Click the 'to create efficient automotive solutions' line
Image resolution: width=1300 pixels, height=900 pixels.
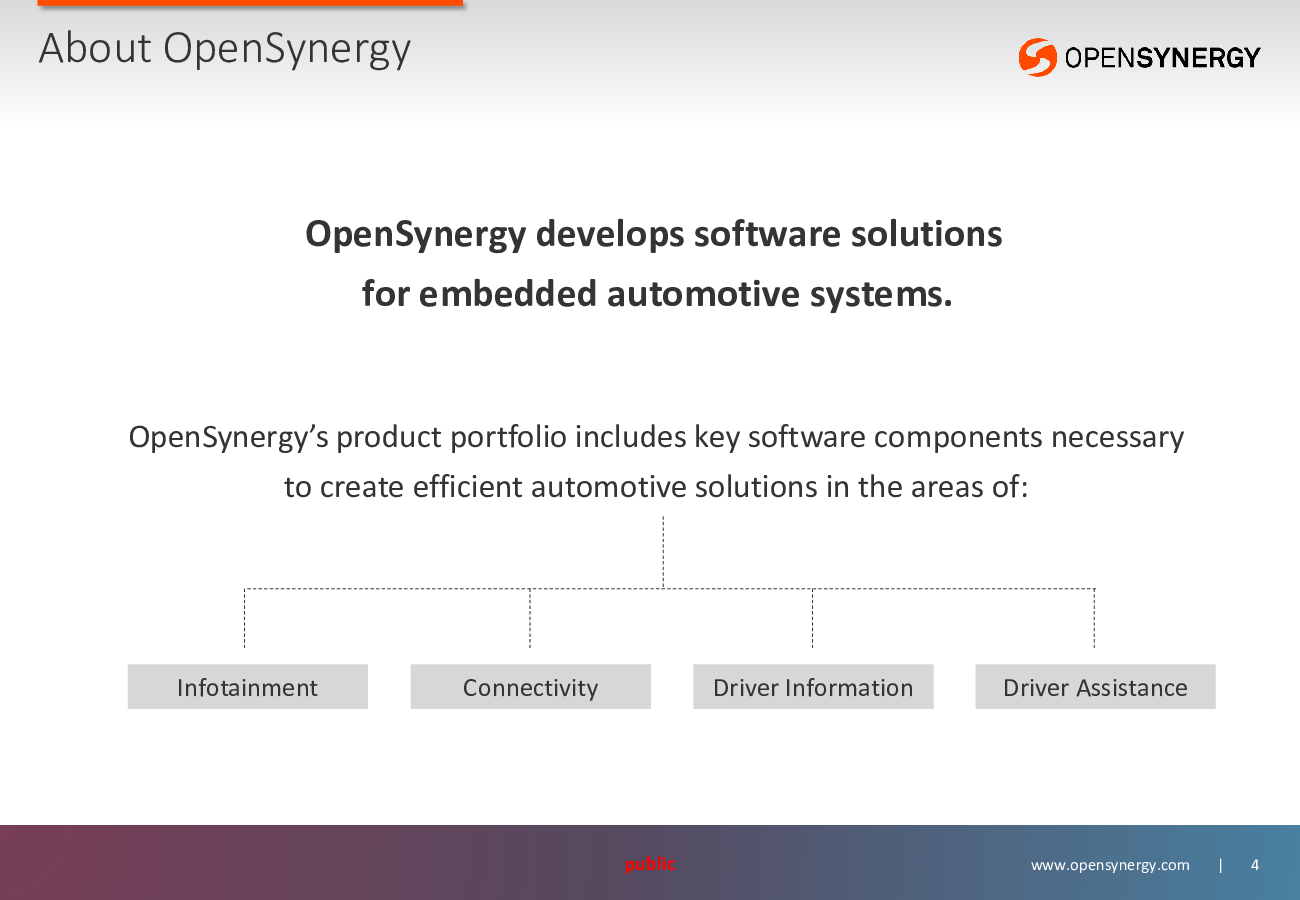[x=656, y=487]
